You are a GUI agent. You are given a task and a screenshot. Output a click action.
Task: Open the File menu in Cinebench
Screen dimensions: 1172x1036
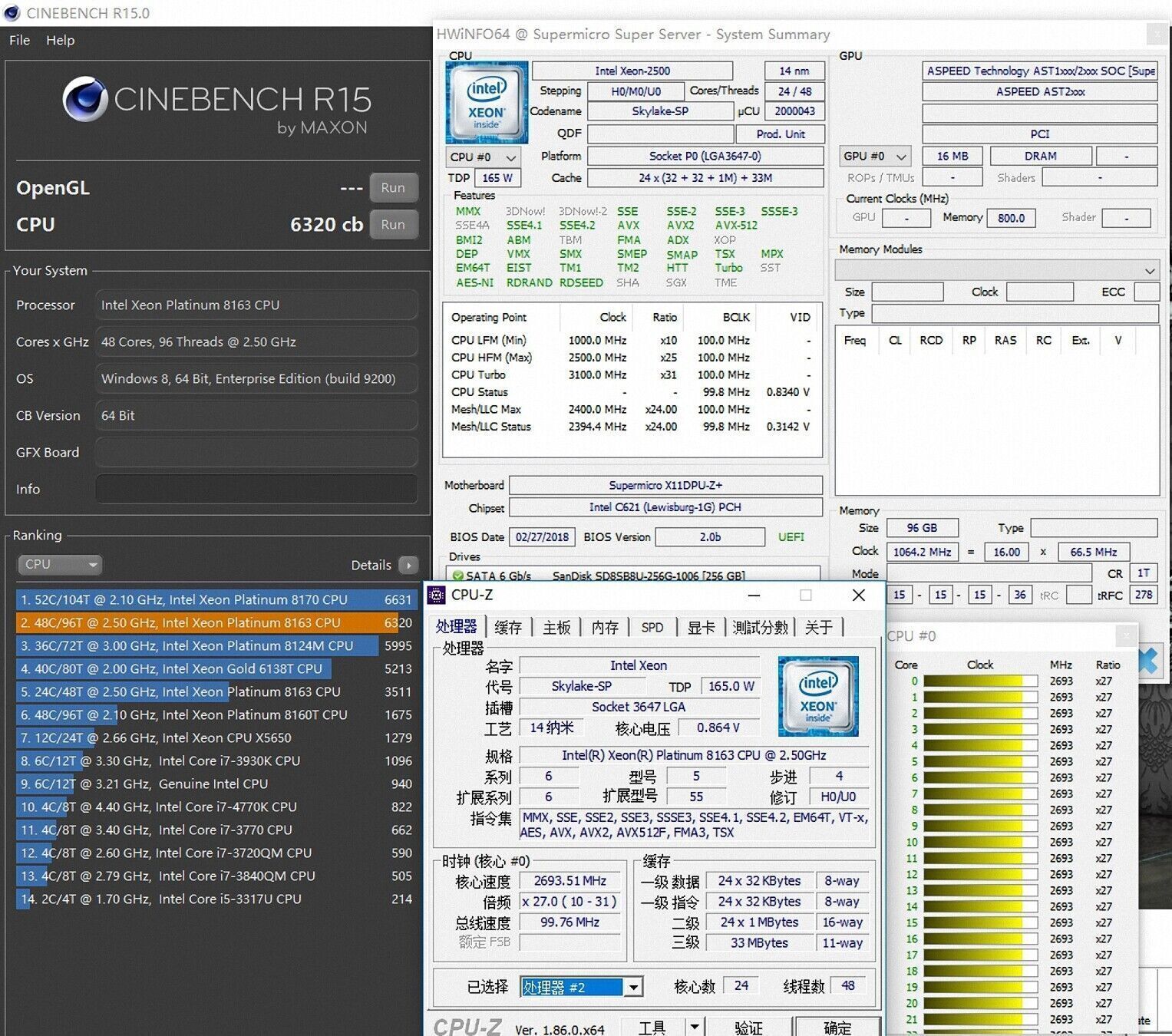[x=19, y=40]
